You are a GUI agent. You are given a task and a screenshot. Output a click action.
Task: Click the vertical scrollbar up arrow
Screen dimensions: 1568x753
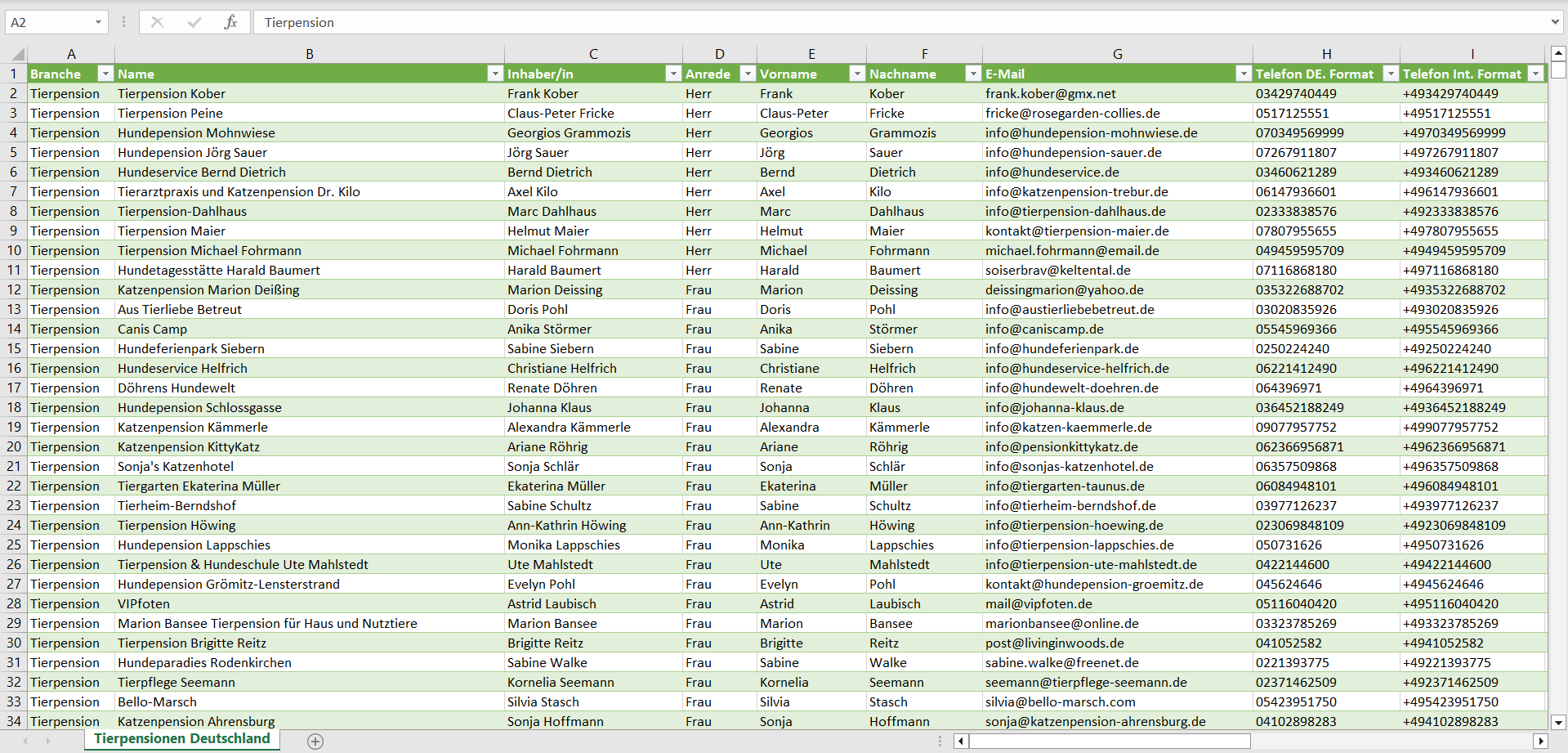(1558, 54)
